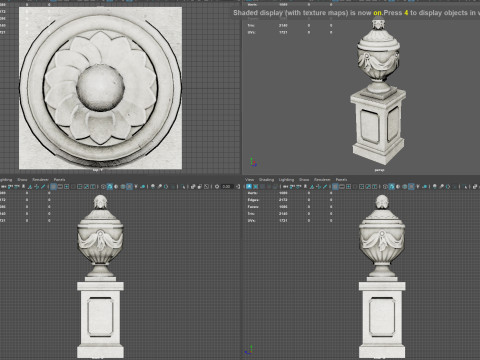The image size is (480, 360).
Task: Select the urn in the lower-left viewport
Action: point(100,237)
